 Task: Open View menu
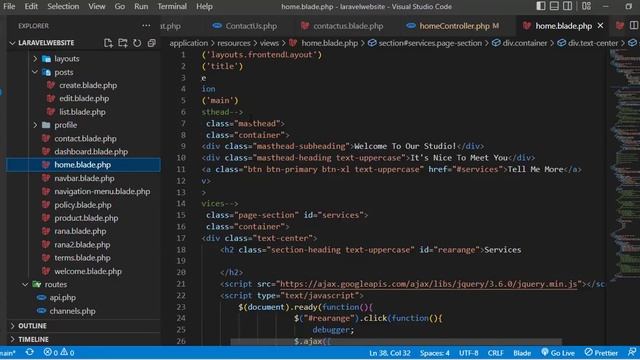(97, 7)
